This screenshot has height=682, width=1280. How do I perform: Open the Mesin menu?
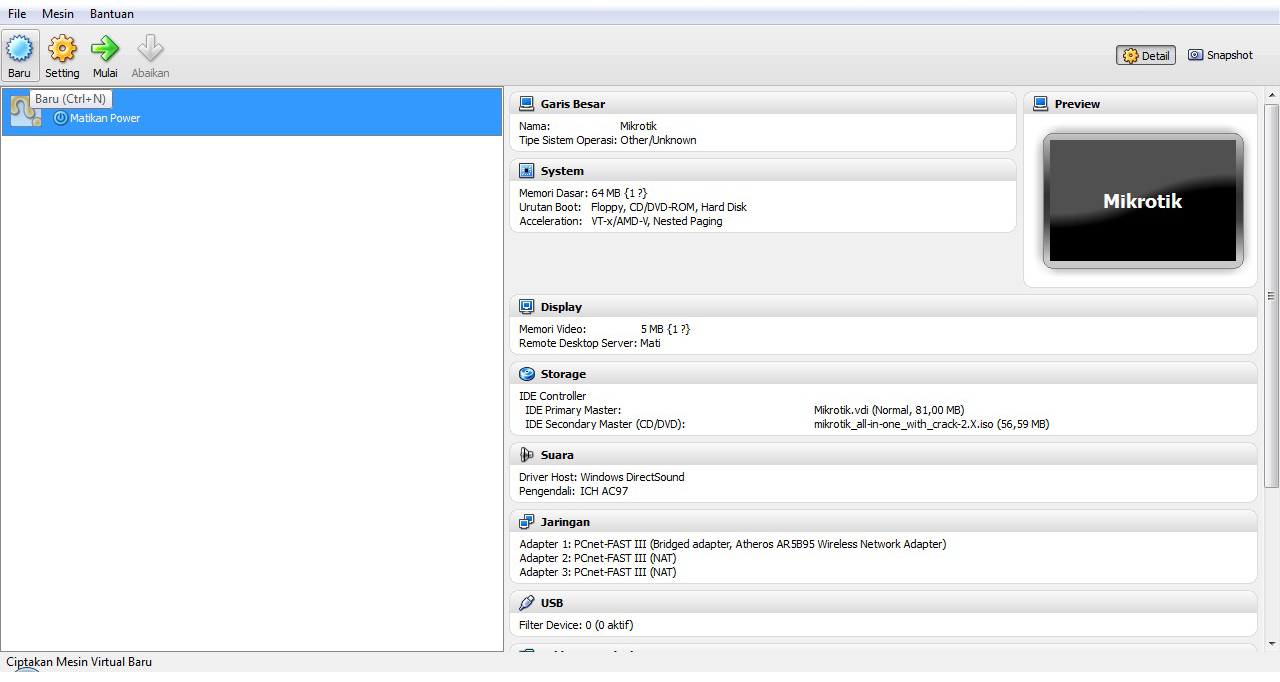58,14
